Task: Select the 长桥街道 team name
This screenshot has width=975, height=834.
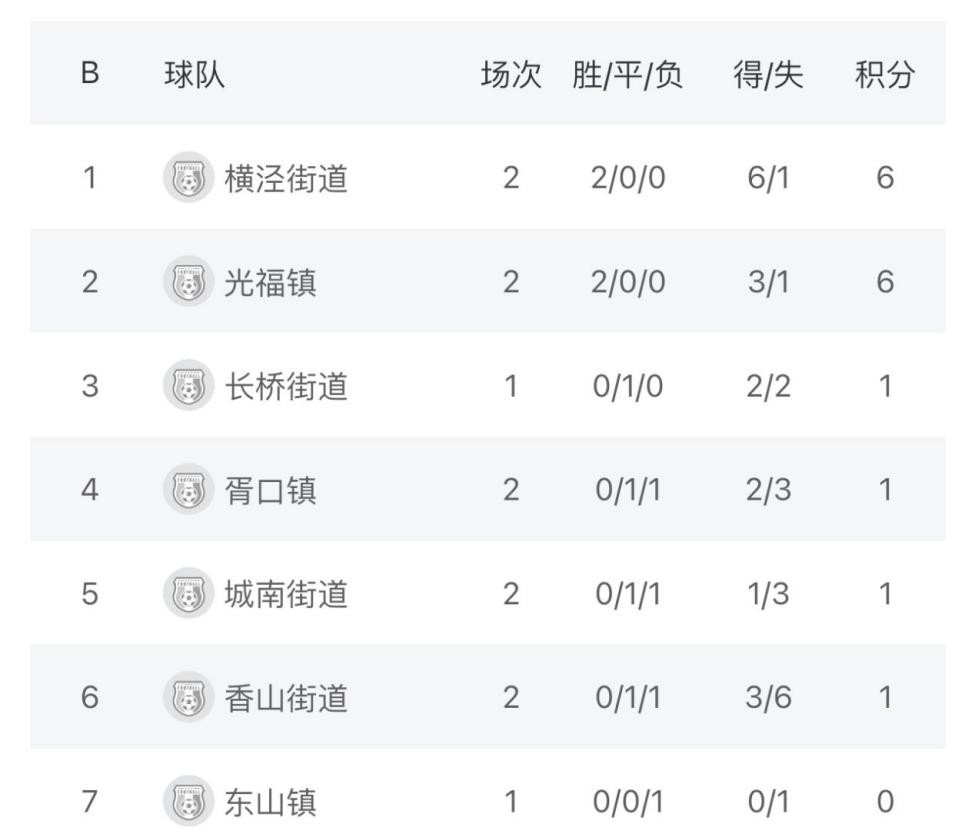Action: click(x=285, y=387)
